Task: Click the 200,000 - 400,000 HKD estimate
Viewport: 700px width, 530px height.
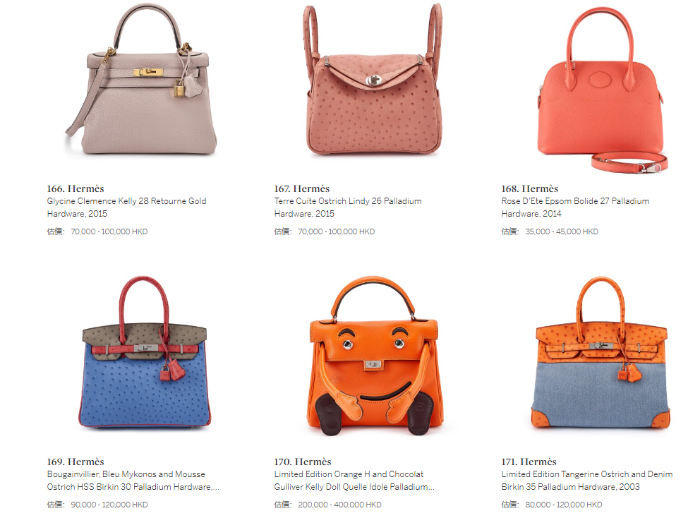Action: click(339, 505)
